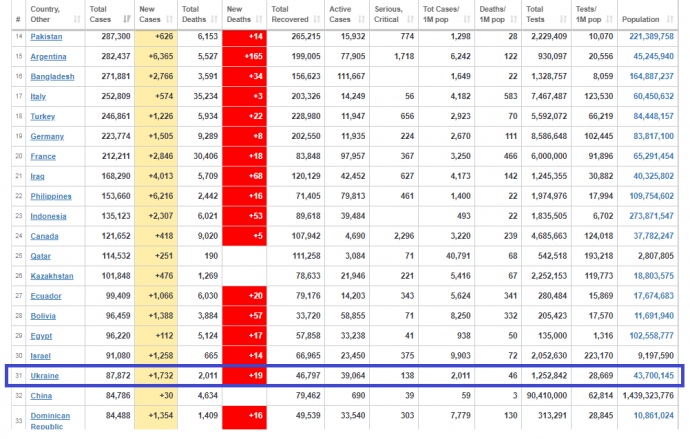The image size is (690, 439).
Task: Sort by Deaths/1M pop header
Action: click(x=496, y=14)
